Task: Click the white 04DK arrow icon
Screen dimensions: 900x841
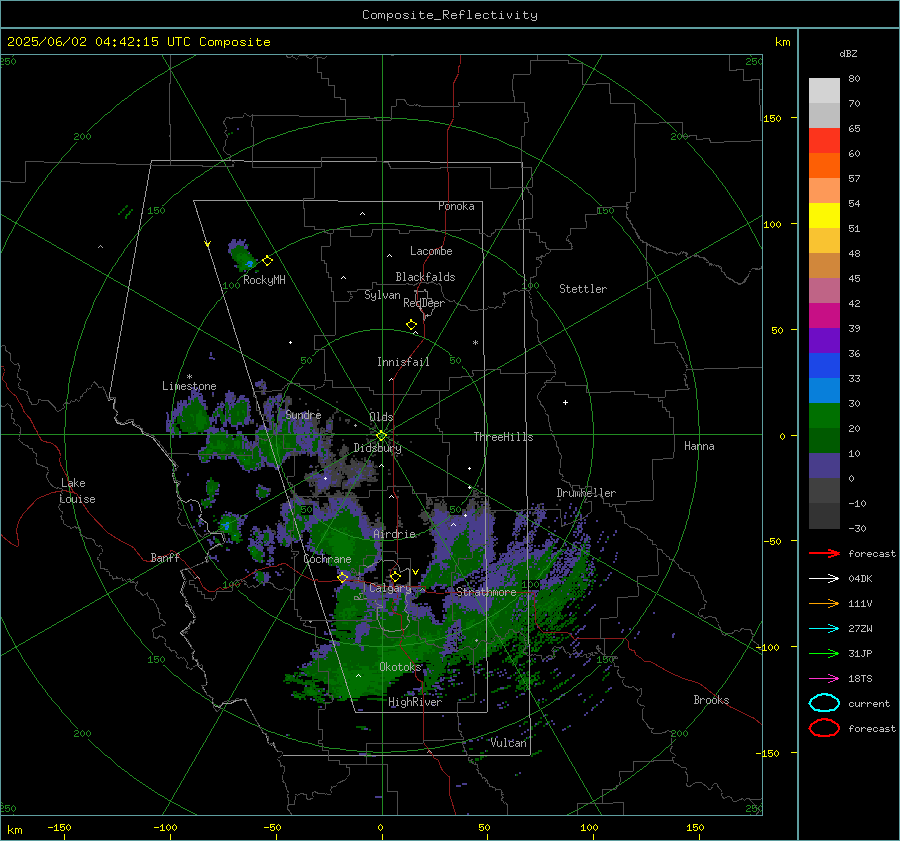Action: click(x=824, y=579)
